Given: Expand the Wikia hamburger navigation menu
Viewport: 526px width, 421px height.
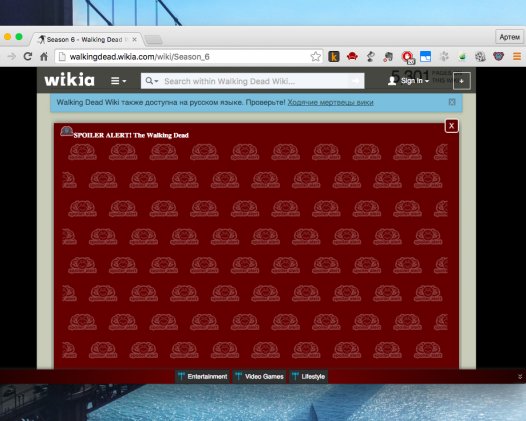Looking at the screenshot, I should tap(118, 81).
